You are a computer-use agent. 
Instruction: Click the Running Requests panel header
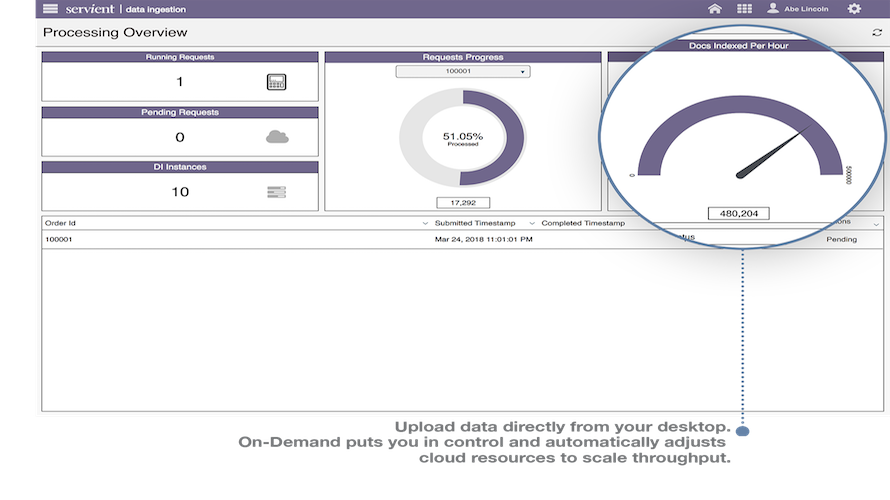pos(180,57)
